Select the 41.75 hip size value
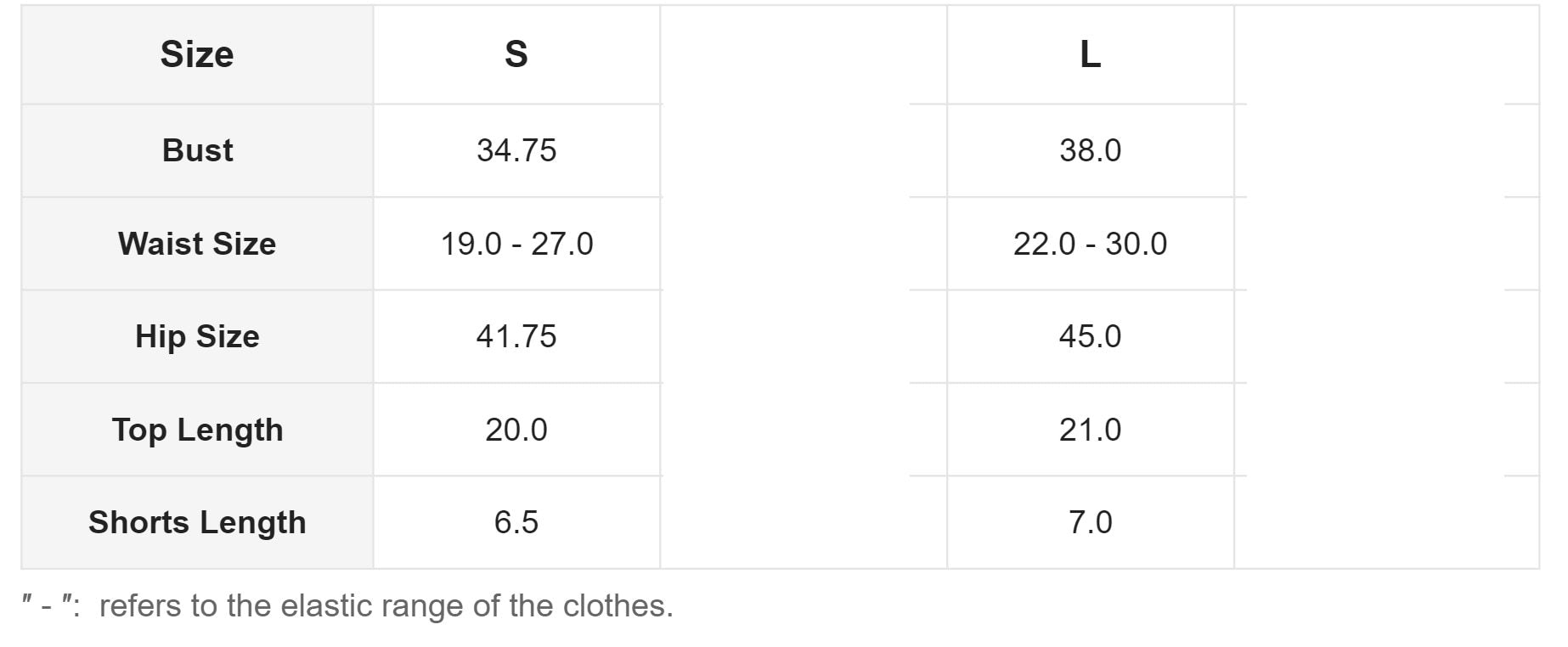Image resolution: width=1568 pixels, height=647 pixels. tap(516, 336)
